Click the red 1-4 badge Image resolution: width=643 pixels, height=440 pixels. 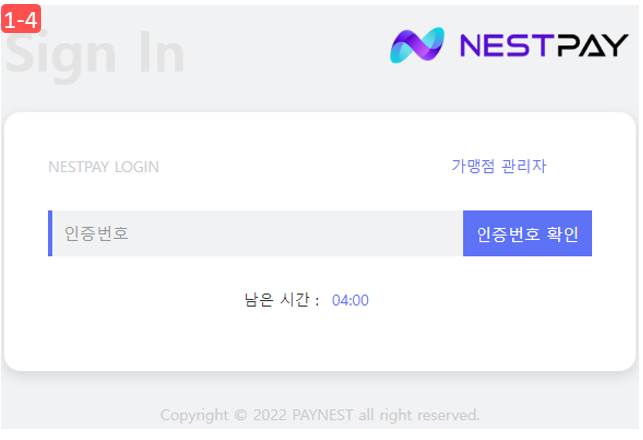click(21, 18)
